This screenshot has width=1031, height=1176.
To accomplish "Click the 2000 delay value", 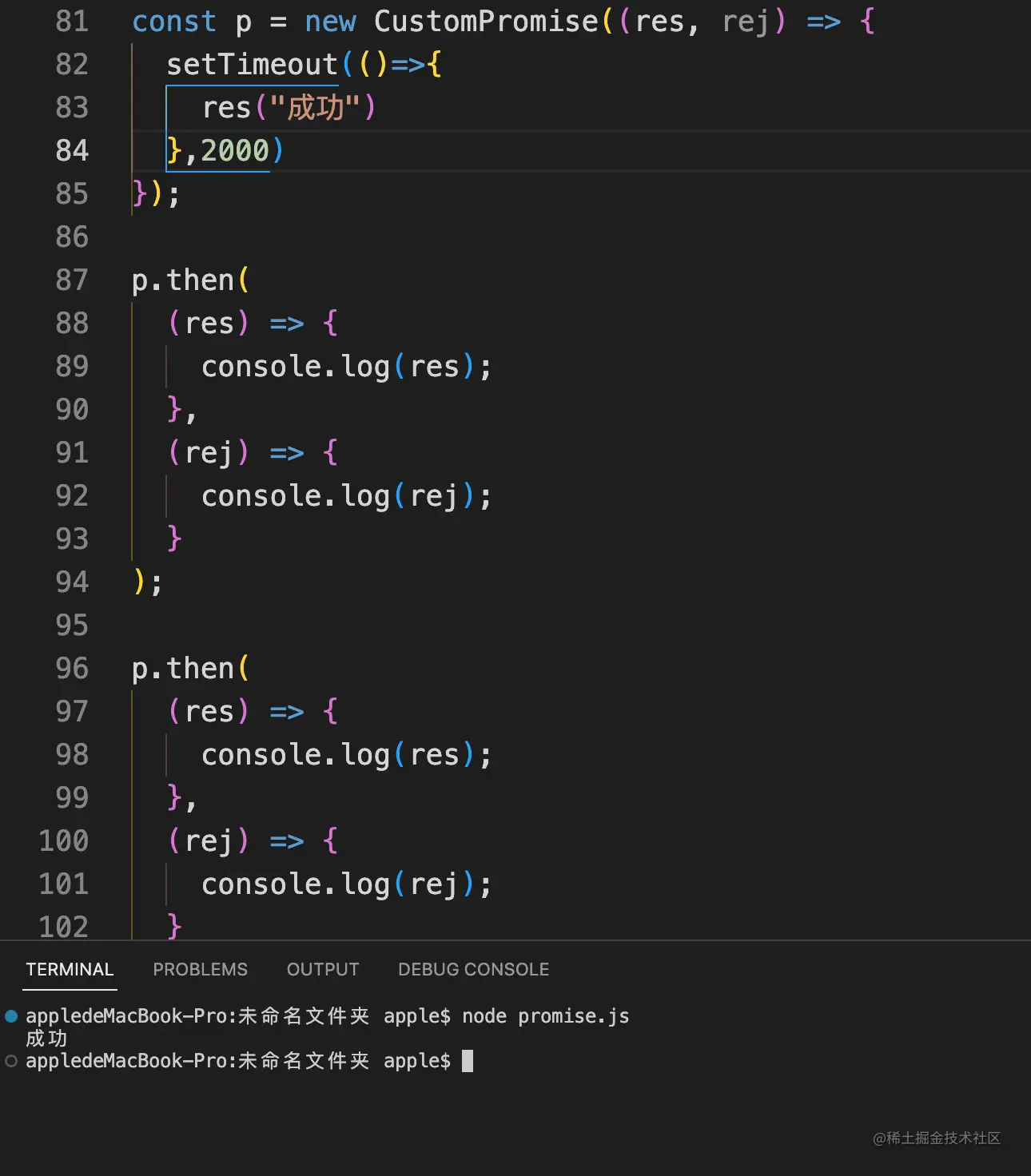I will [x=235, y=150].
